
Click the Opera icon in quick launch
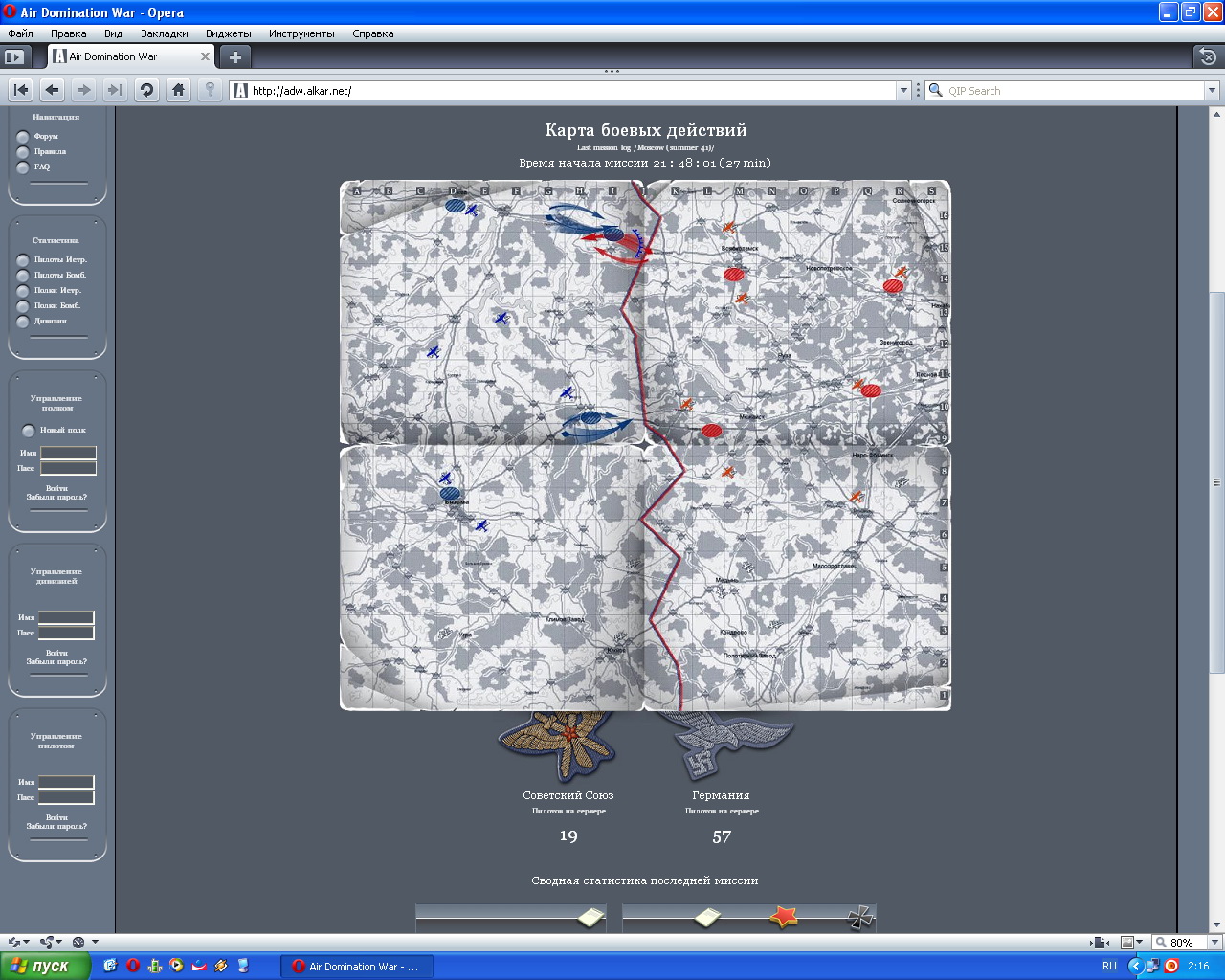[133, 966]
